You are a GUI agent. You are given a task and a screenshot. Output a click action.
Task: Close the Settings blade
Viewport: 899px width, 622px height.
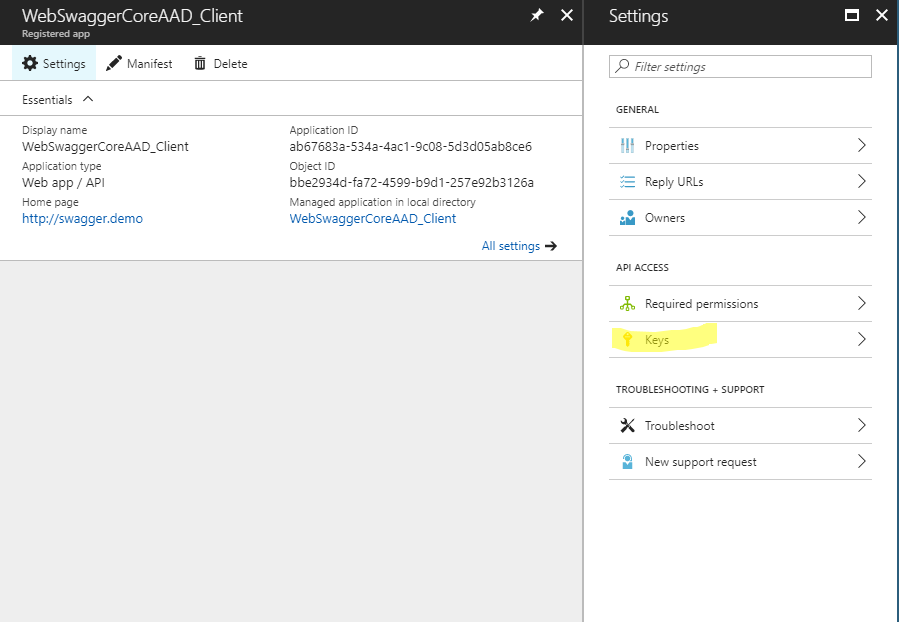(882, 15)
